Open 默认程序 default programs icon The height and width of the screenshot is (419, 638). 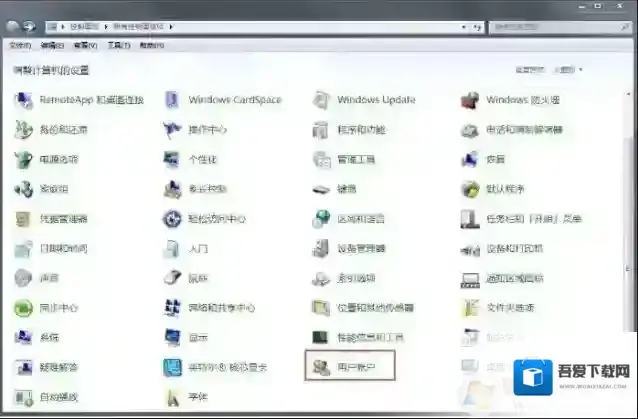(470, 189)
